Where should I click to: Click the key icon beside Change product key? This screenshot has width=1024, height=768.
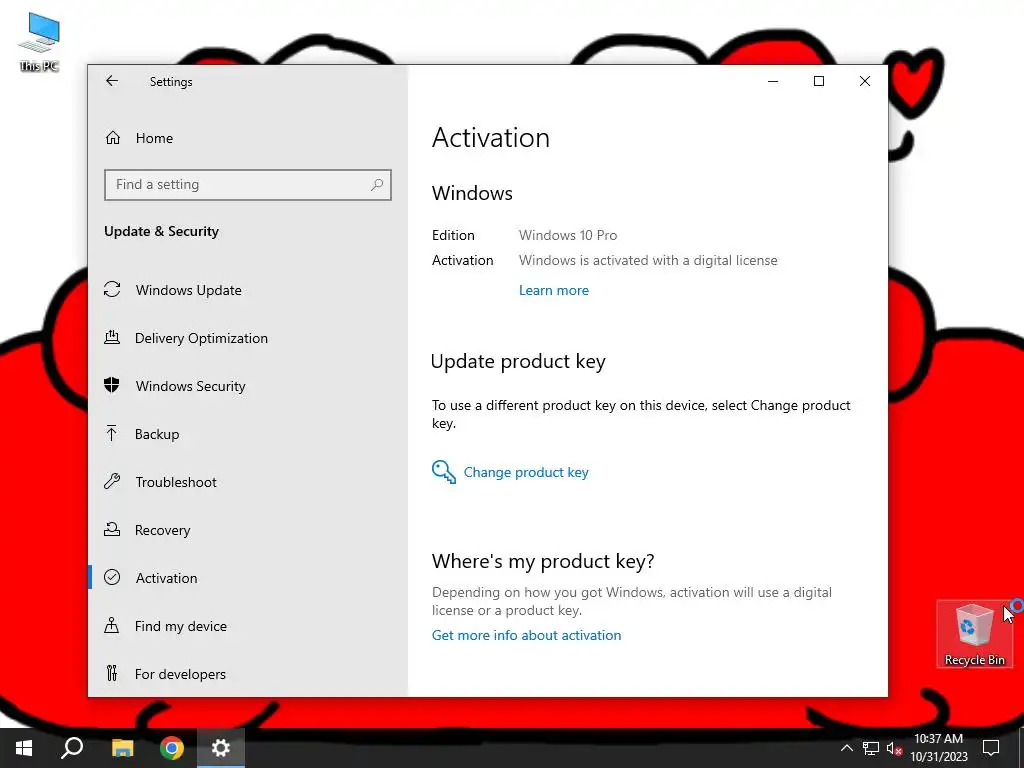point(443,472)
